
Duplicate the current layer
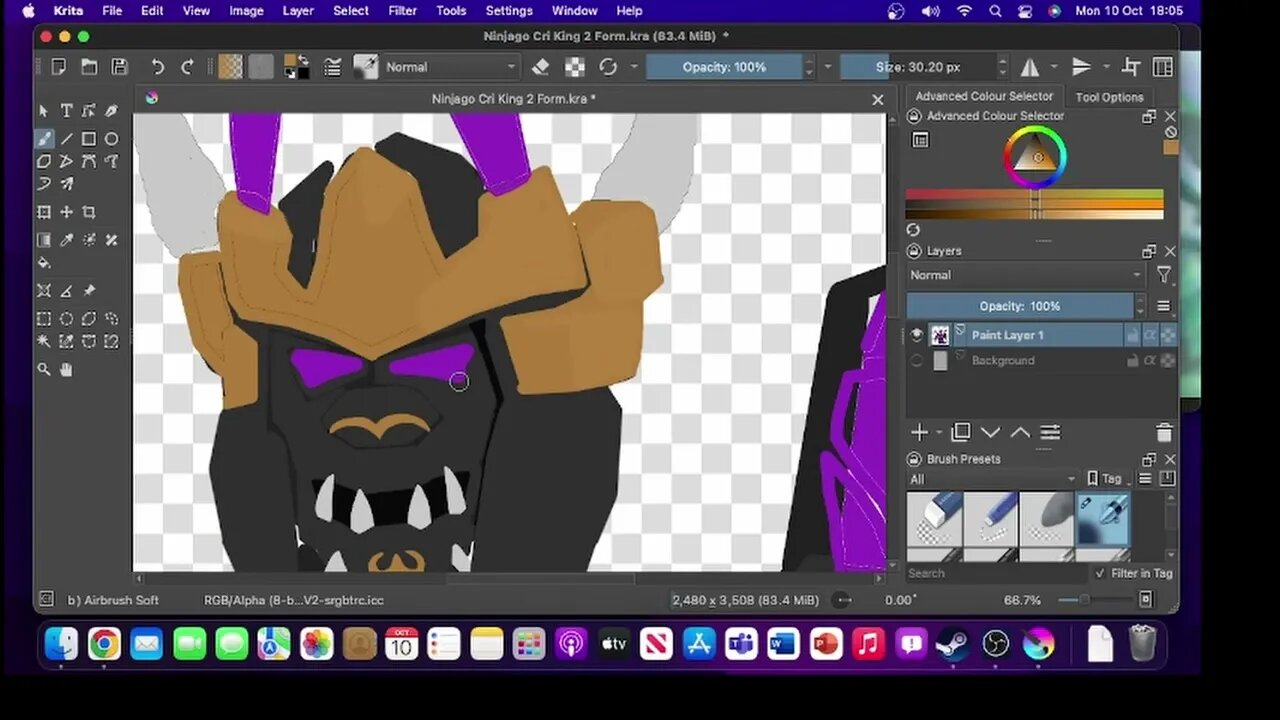[961, 432]
